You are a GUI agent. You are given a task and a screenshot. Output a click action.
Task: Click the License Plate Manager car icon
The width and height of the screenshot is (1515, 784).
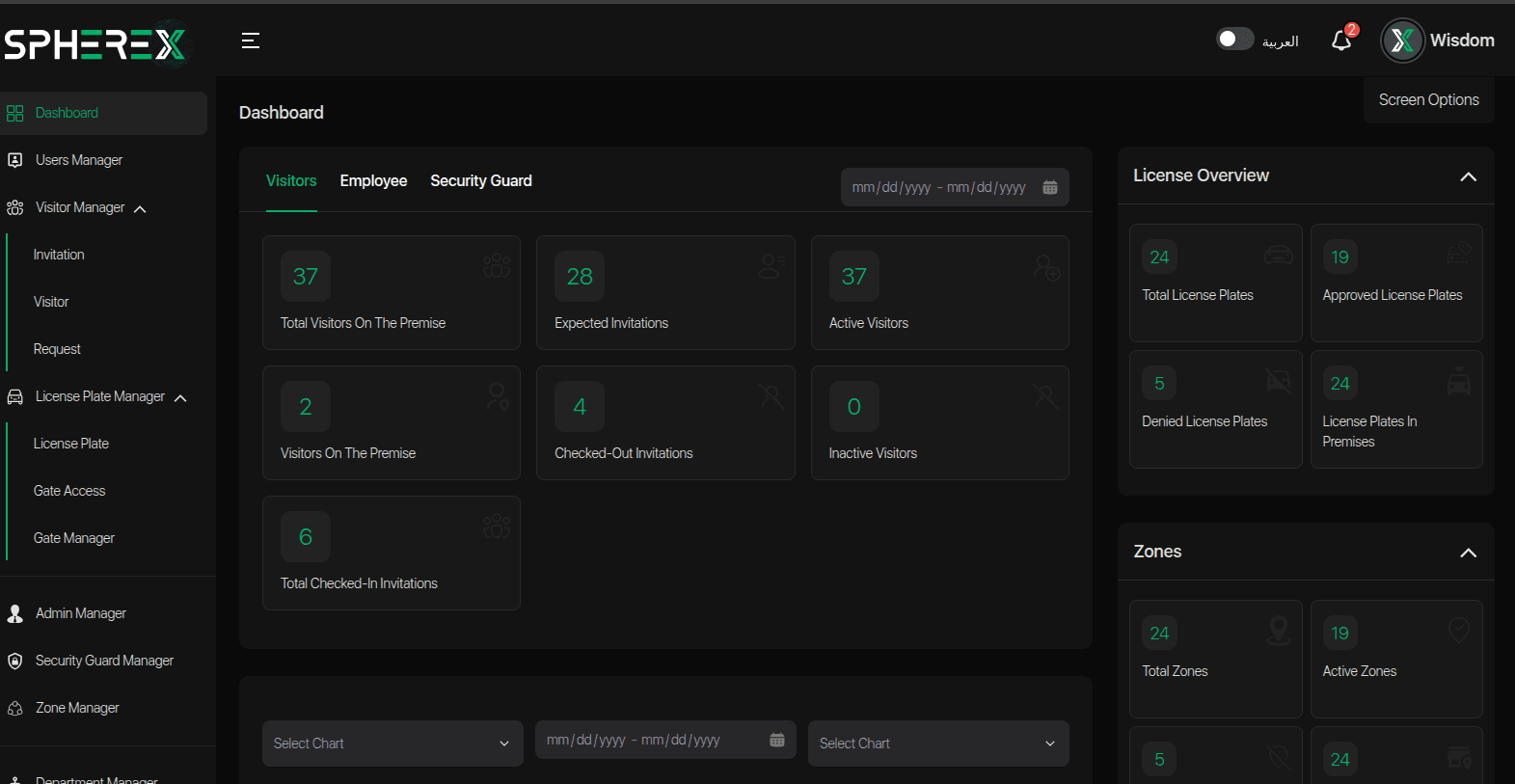pos(14,396)
